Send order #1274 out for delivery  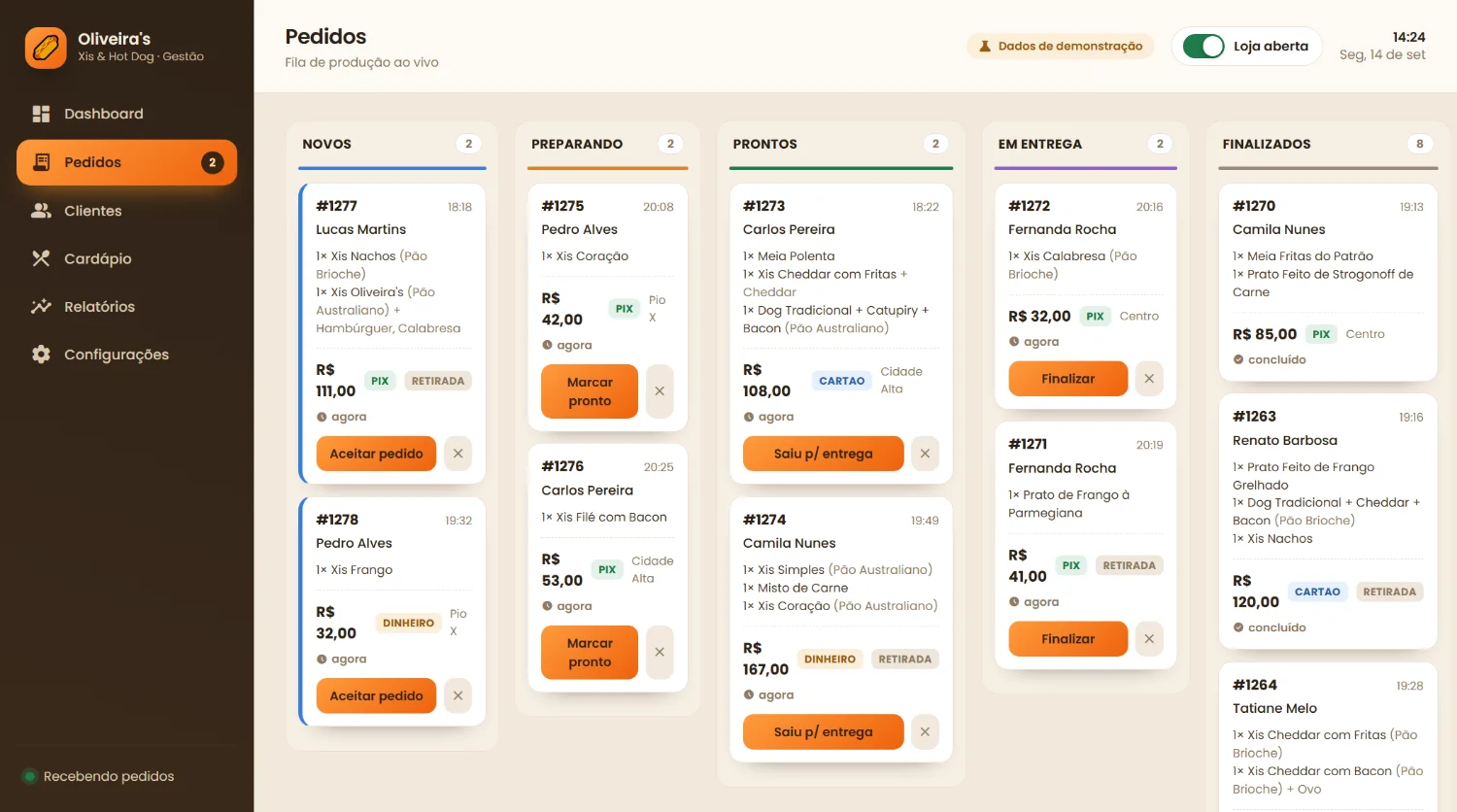[823, 731]
